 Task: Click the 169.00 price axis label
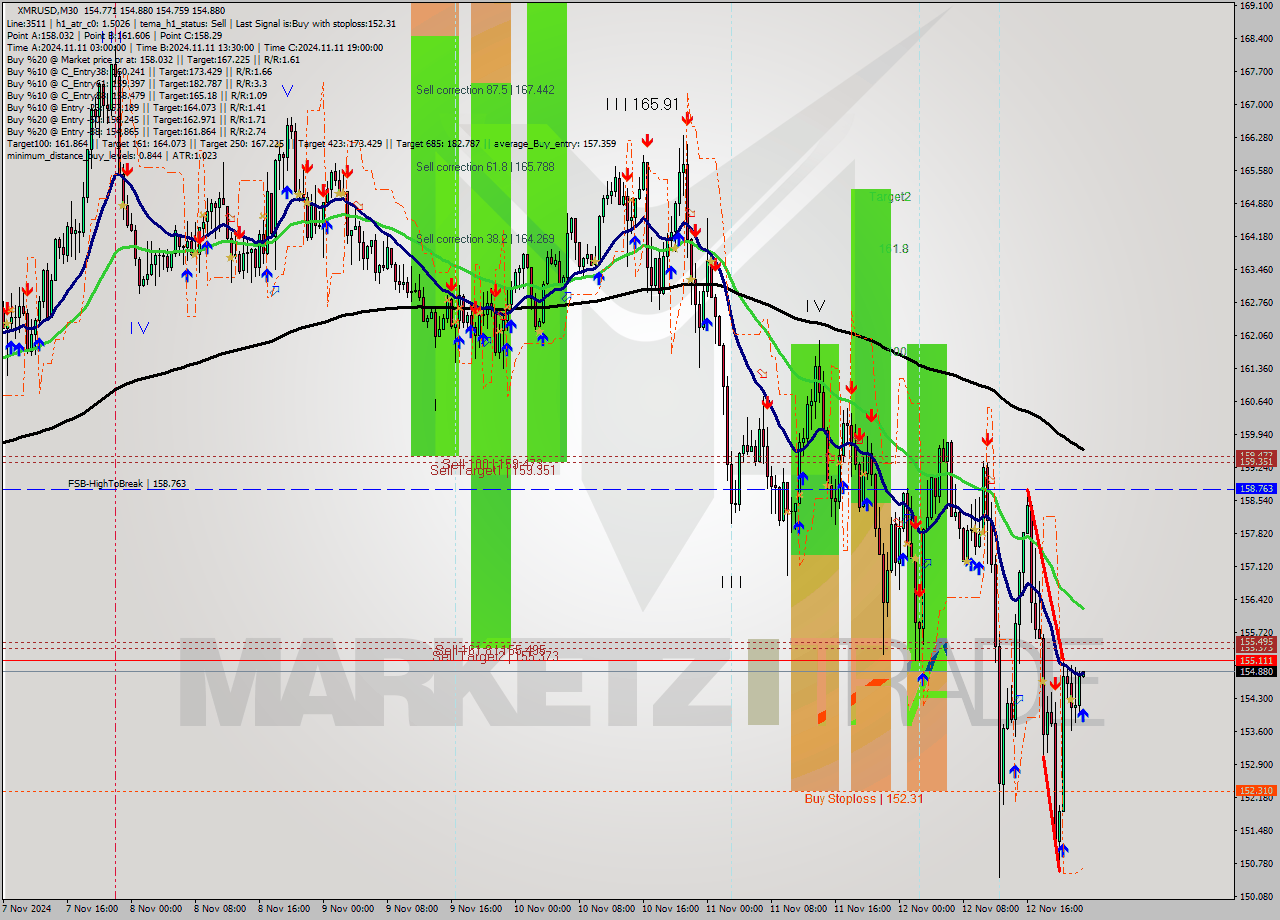pyautogui.click(x=1256, y=6)
